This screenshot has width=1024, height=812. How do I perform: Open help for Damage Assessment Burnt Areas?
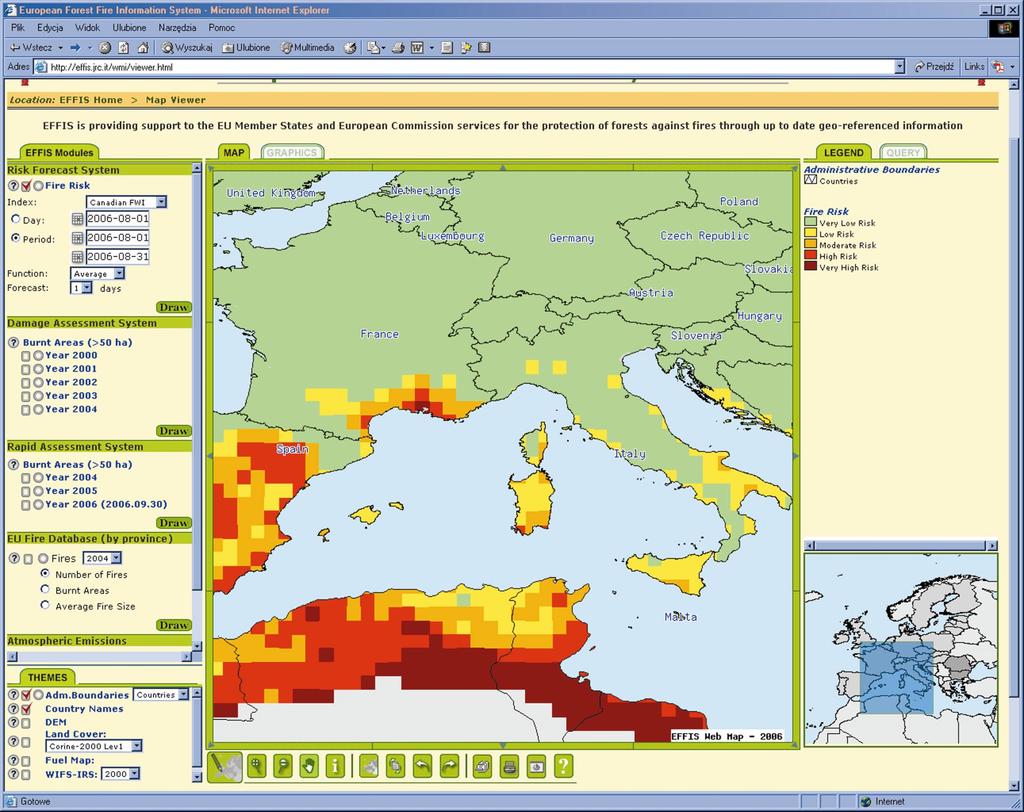click(13, 342)
